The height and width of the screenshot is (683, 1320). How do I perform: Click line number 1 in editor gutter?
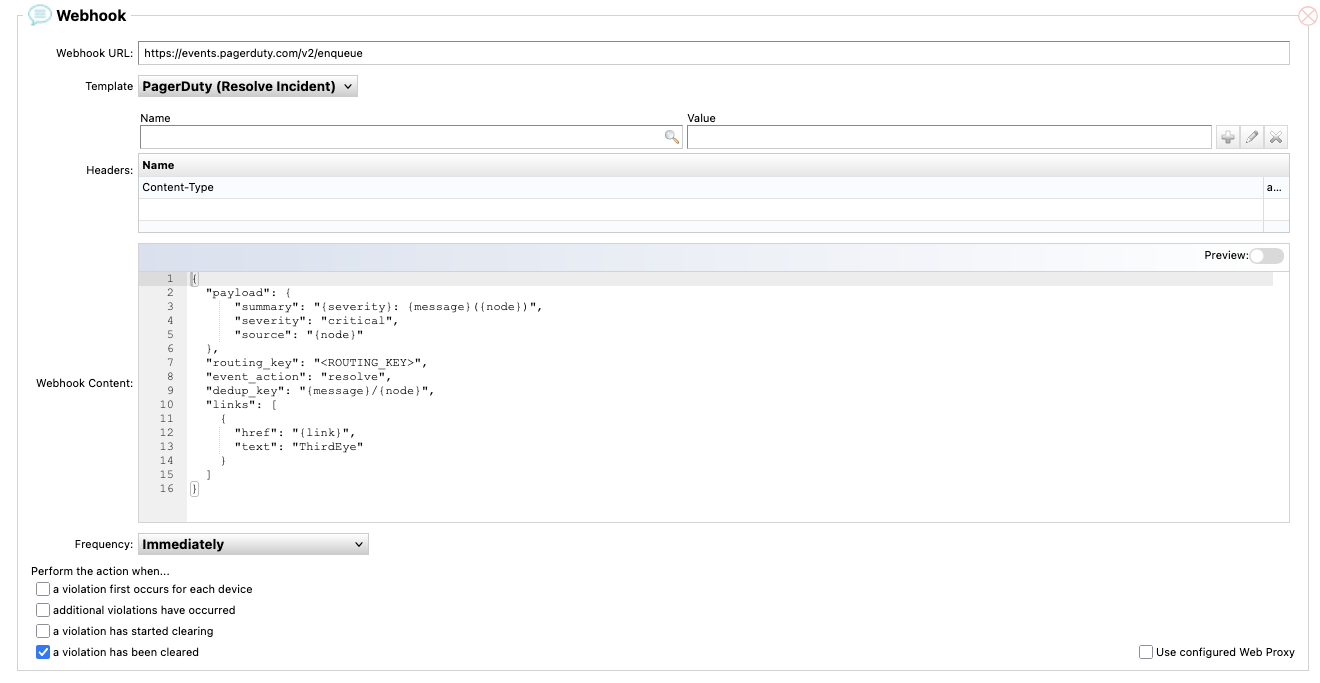click(x=170, y=278)
